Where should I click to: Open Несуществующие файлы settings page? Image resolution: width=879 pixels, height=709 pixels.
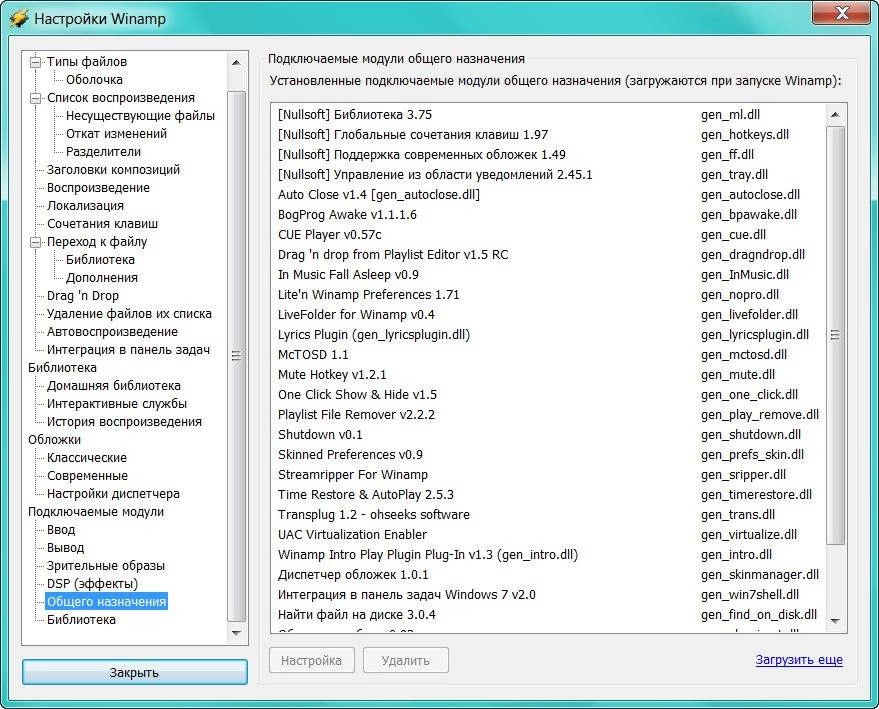pyautogui.click(x=140, y=115)
